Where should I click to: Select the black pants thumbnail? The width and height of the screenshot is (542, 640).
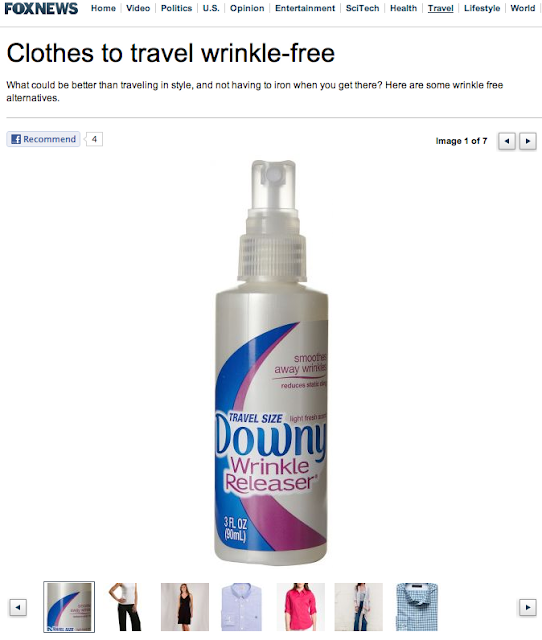pyautogui.click(x=126, y=607)
